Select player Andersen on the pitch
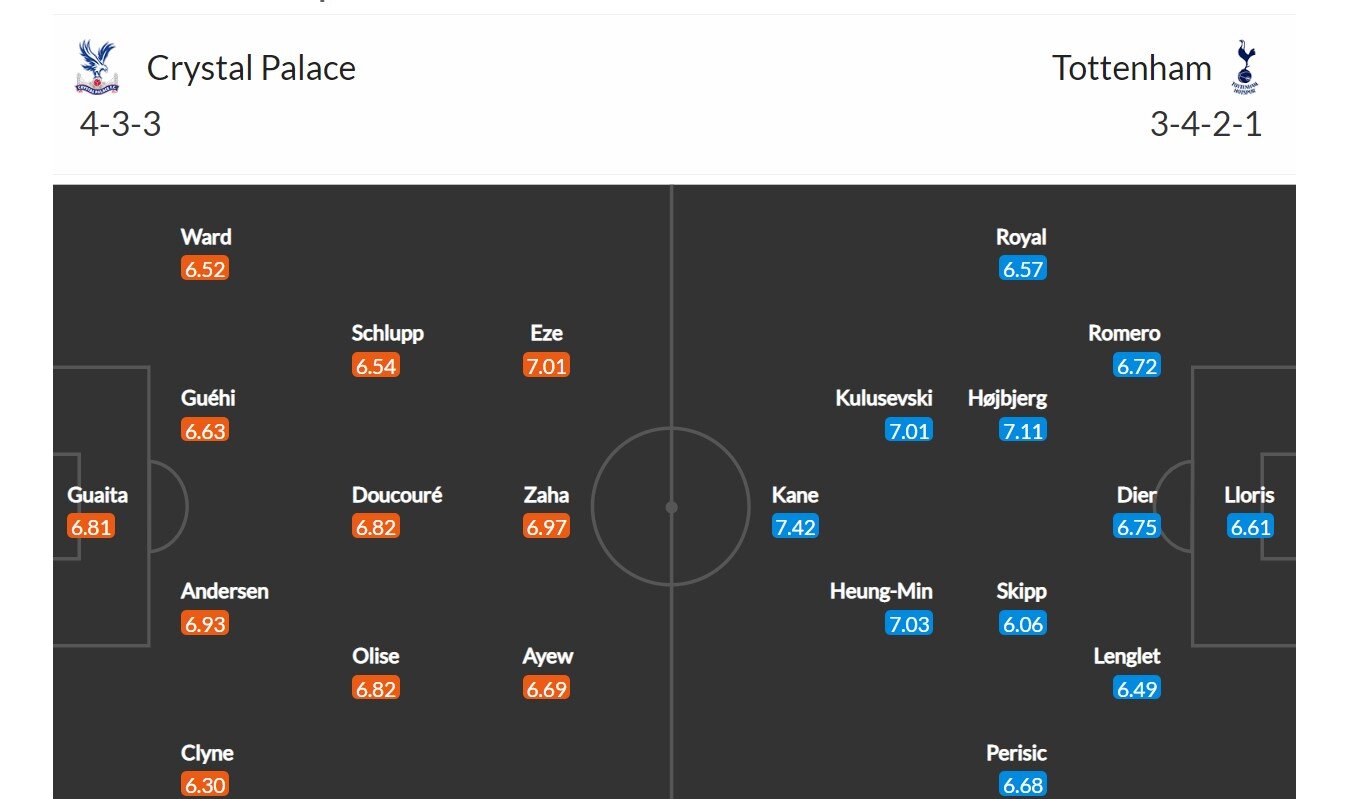Image resolution: width=1350 pixels, height=799 pixels. point(224,591)
